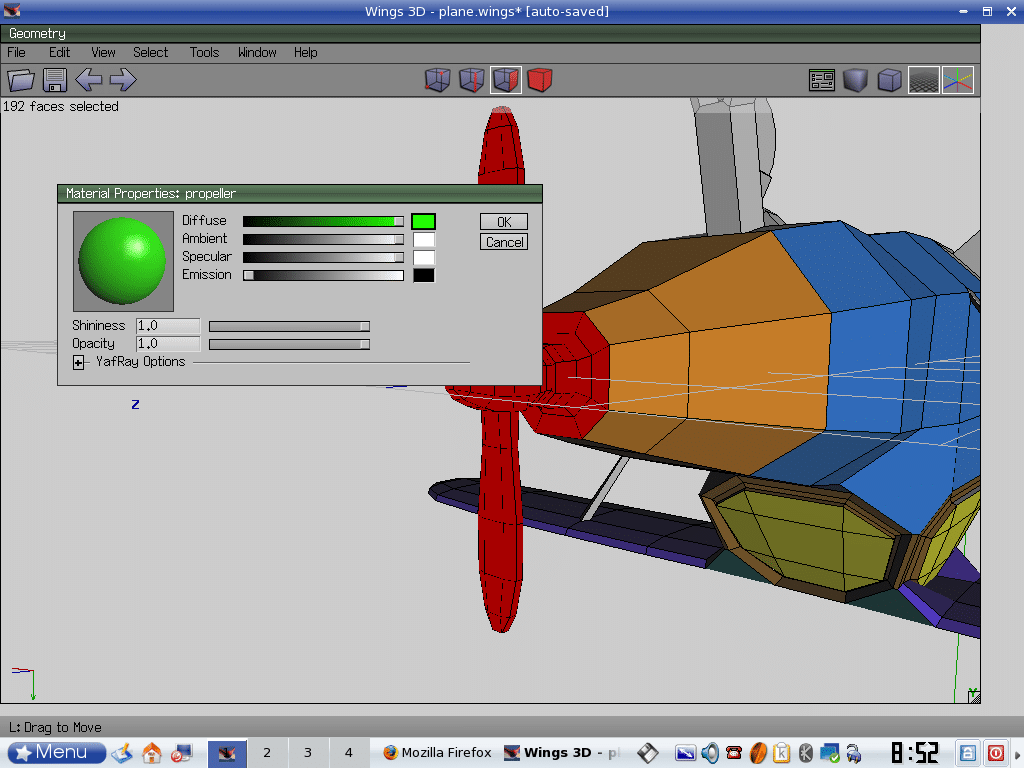Image resolution: width=1024 pixels, height=768 pixels.
Task: Toggle orthographic perspective cube icon
Action: click(889, 80)
